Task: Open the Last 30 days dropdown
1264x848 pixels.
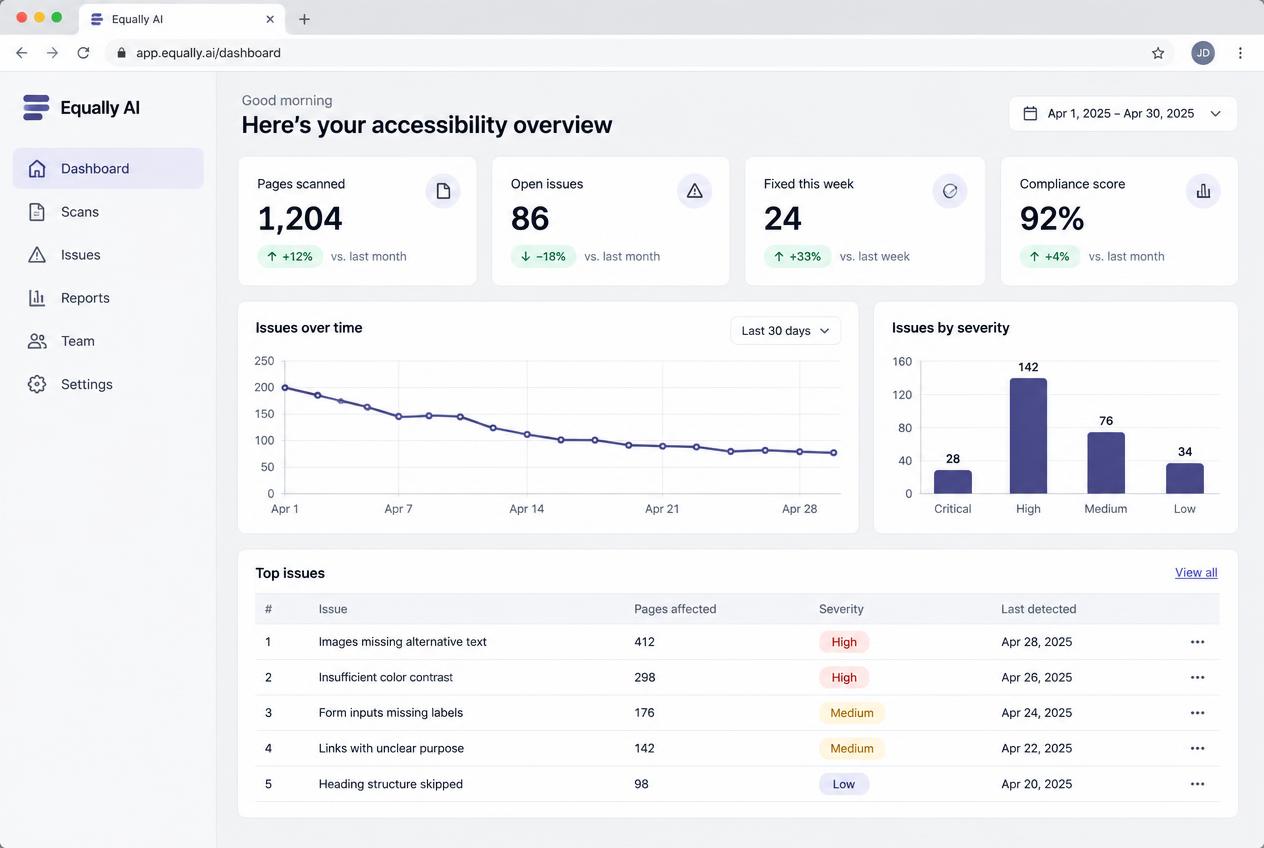Action: click(x=785, y=330)
